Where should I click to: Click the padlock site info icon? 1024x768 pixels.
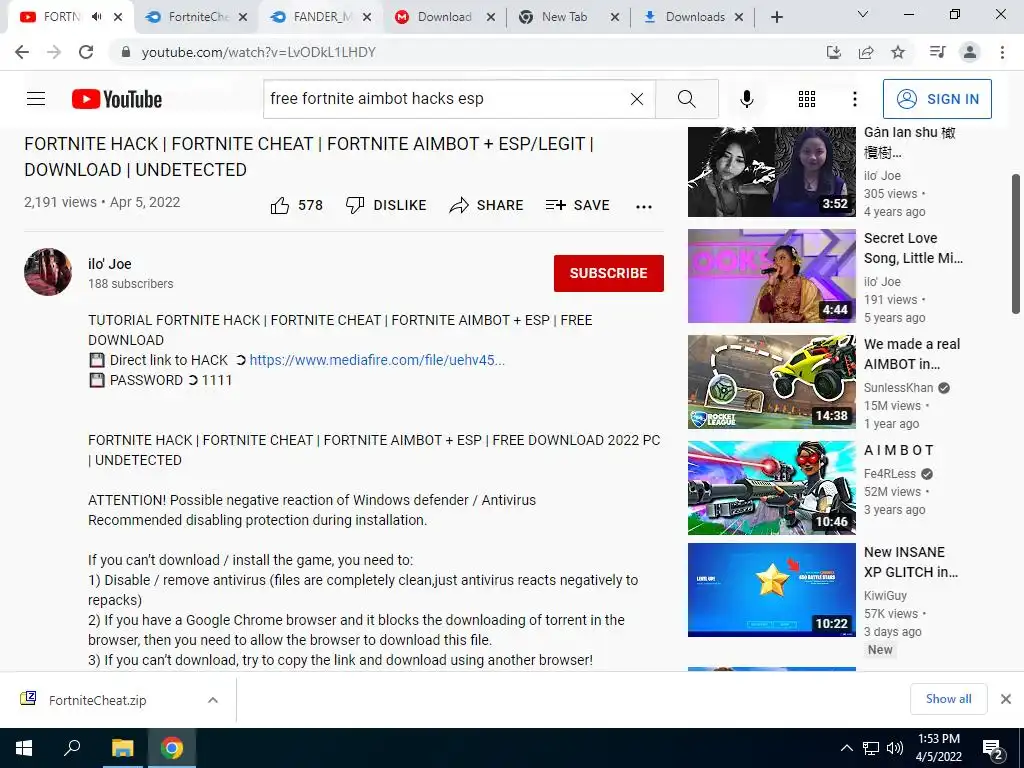click(x=126, y=52)
